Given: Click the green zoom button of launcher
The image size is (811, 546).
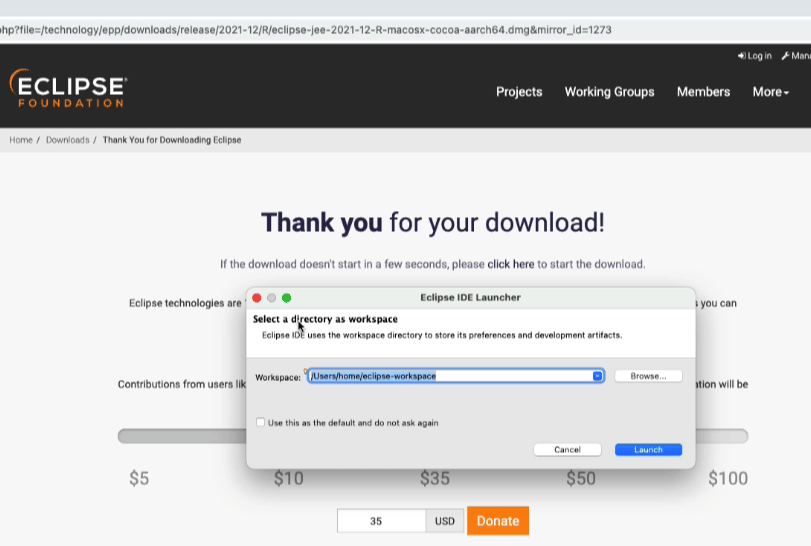Looking at the screenshot, I should 287,298.
